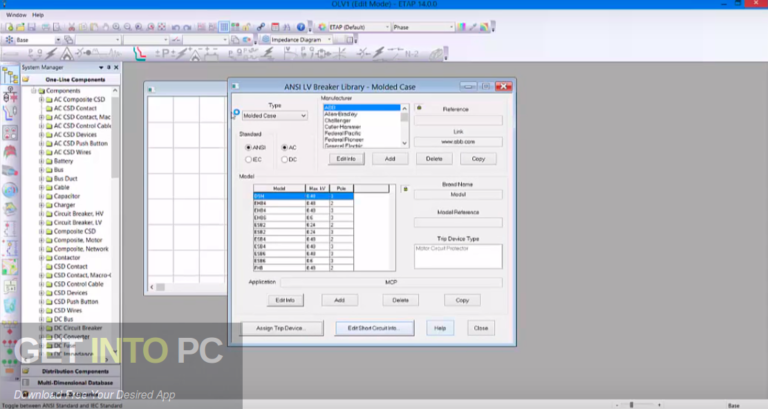Select the IEC standard radio button
This screenshot has height=409, width=768.
coord(248,160)
